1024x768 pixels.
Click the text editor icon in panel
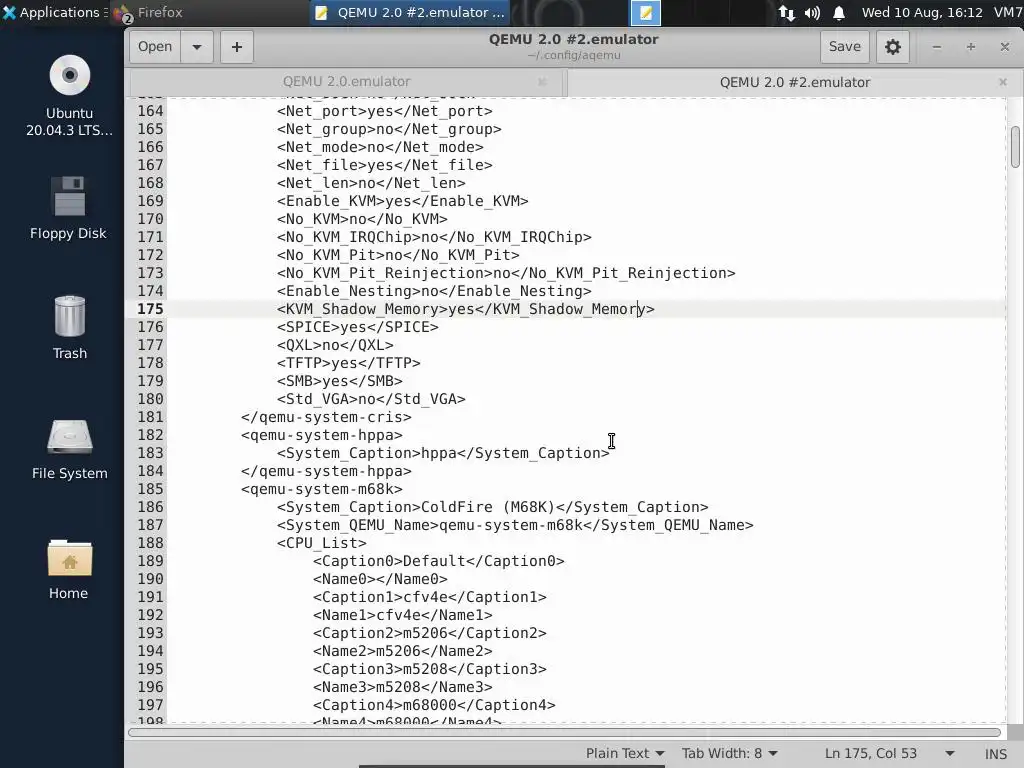coord(645,12)
